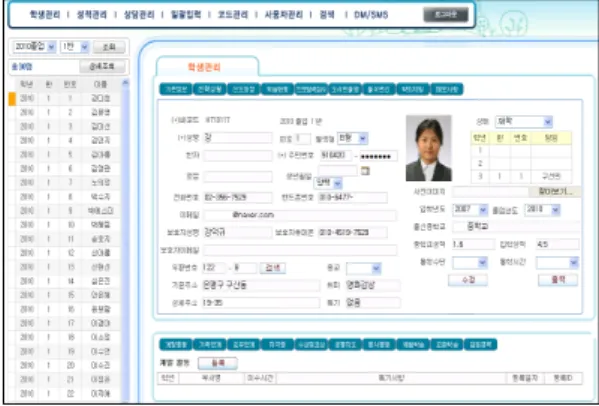Click the 이름 column header in student list
The width and height of the screenshot is (599, 406).
pos(100,84)
